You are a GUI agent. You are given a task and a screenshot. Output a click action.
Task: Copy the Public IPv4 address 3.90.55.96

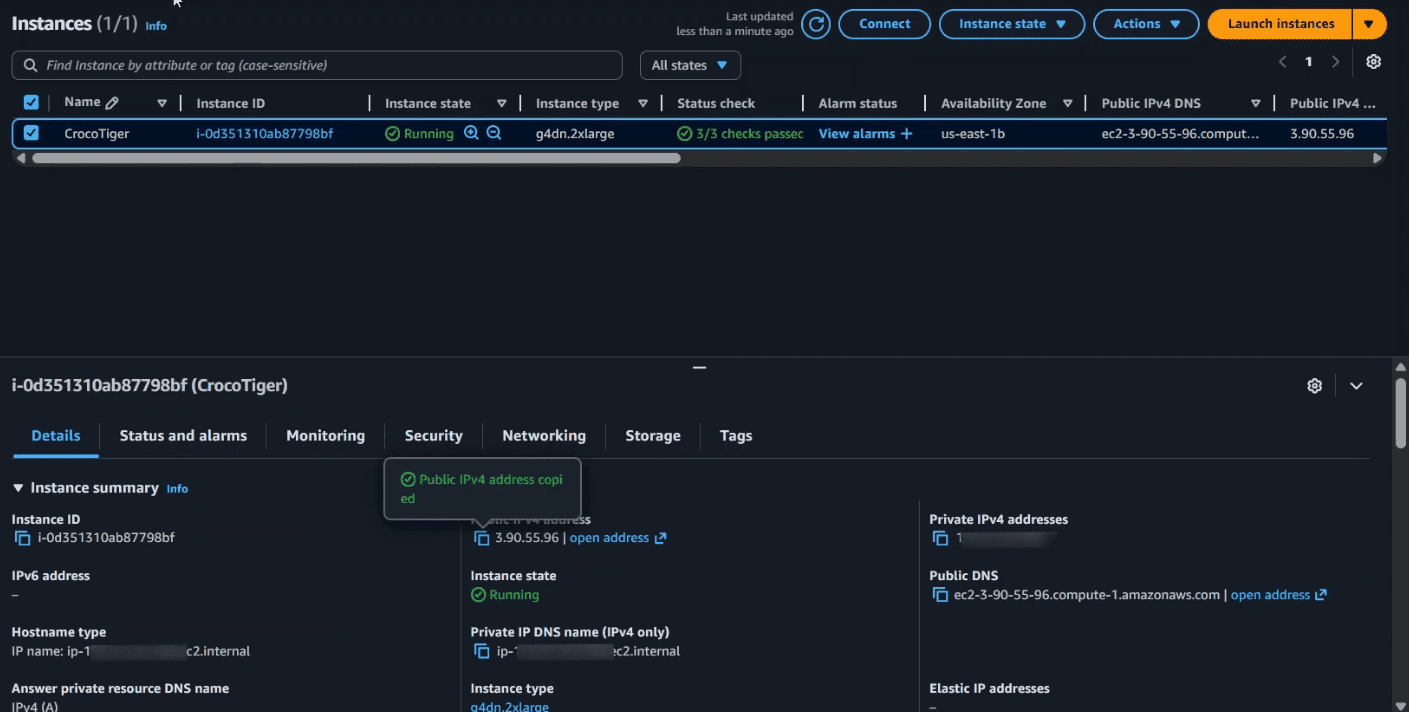click(481, 537)
